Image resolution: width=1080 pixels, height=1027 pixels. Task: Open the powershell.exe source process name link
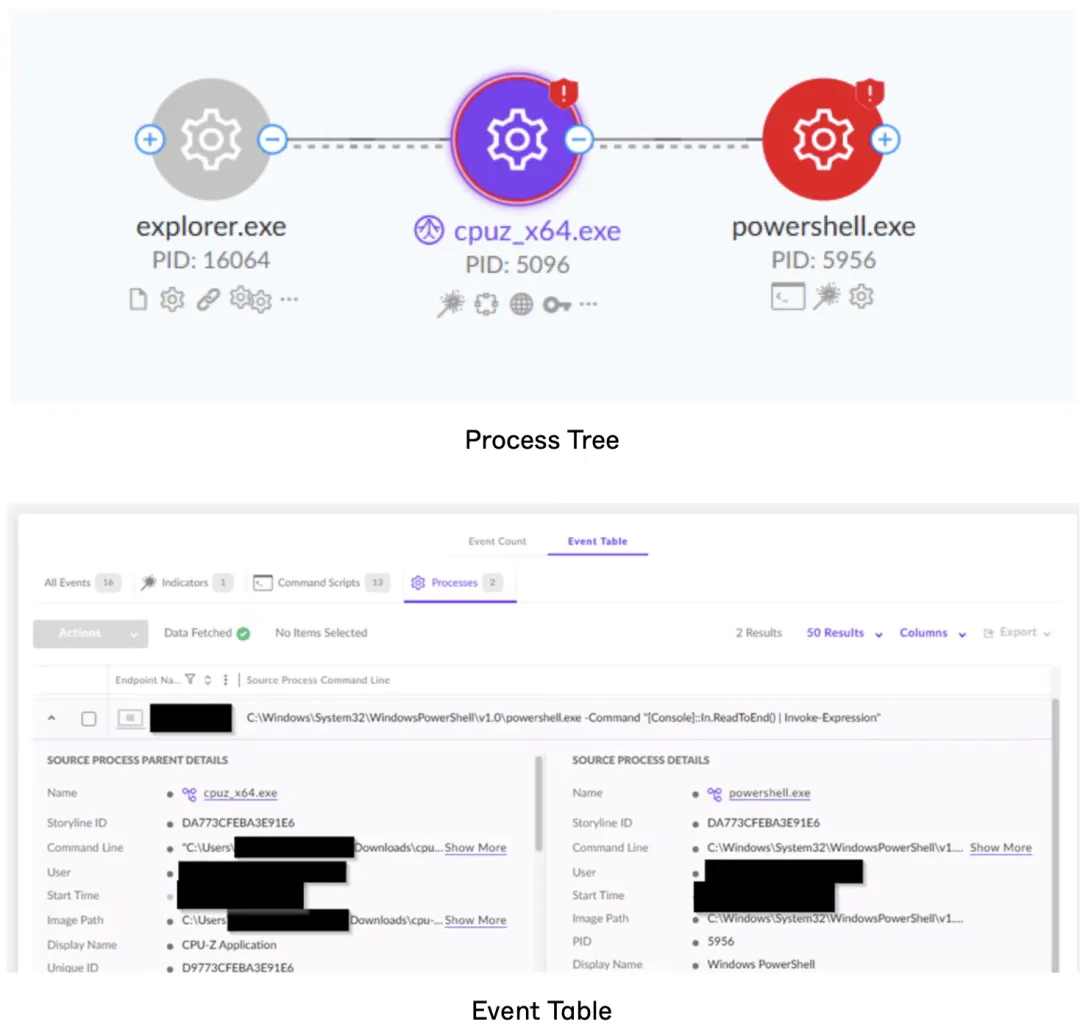(769, 793)
